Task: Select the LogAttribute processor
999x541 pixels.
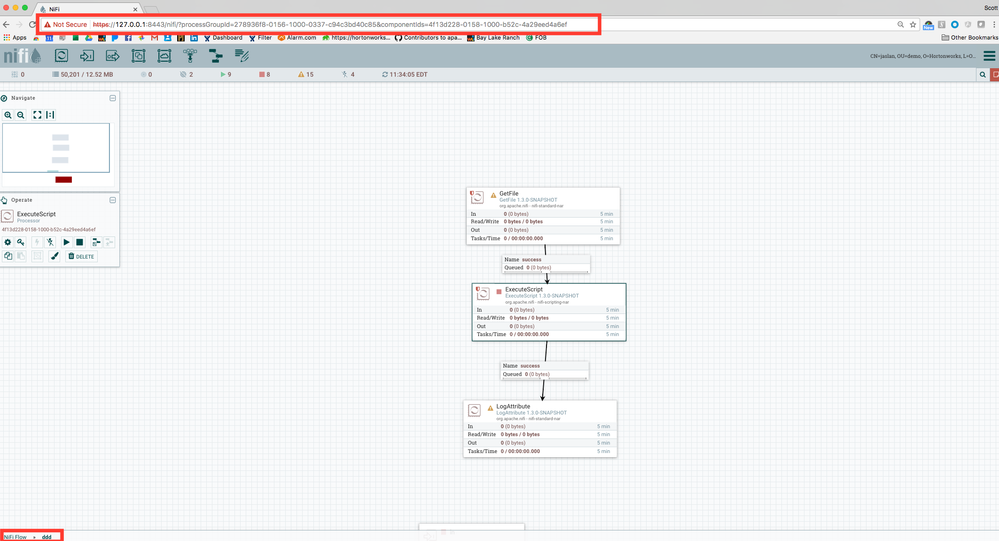Action: point(540,429)
